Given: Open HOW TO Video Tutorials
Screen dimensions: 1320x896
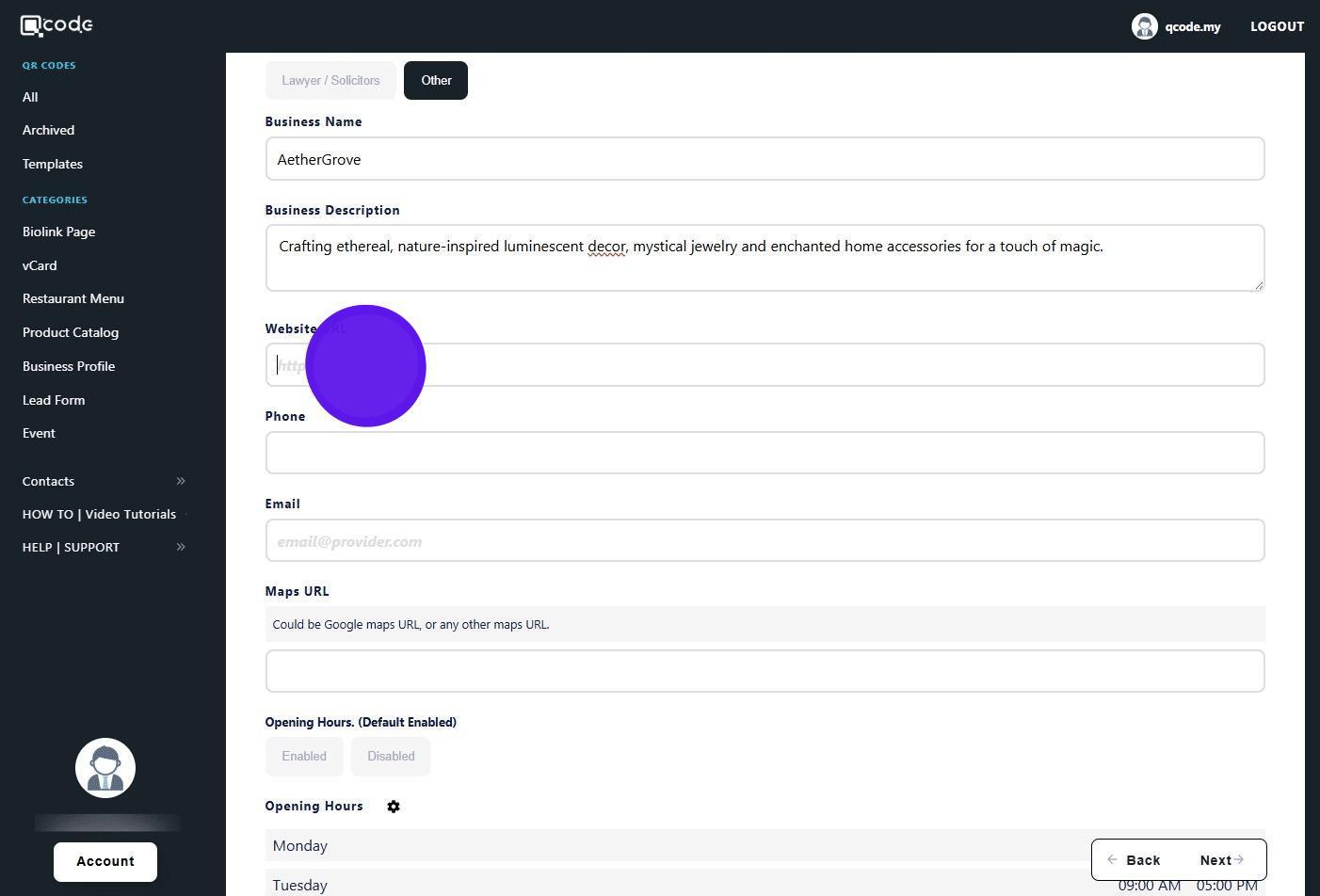Looking at the screenshot, I should 99,514.
